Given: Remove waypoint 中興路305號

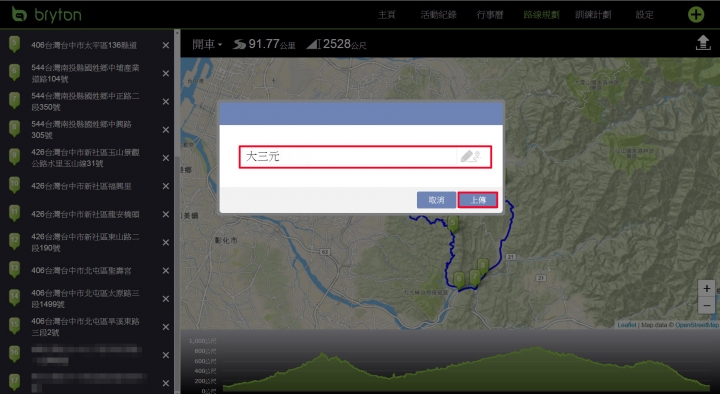Looking at the screenshot, I should 166,130.
